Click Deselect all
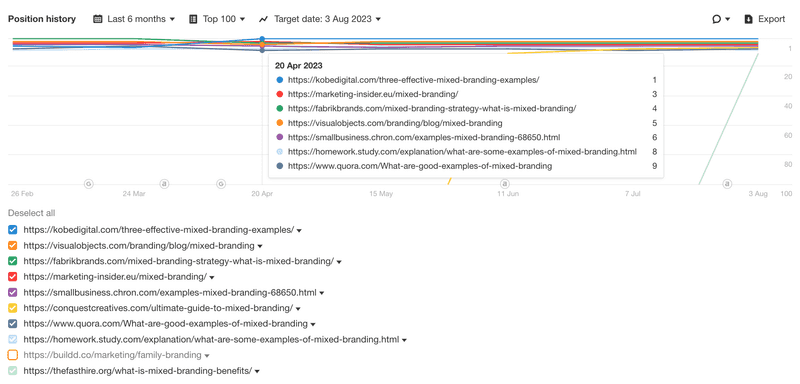Image resolution: width=800 pixels, height=384 pixels. coord(32,213)
